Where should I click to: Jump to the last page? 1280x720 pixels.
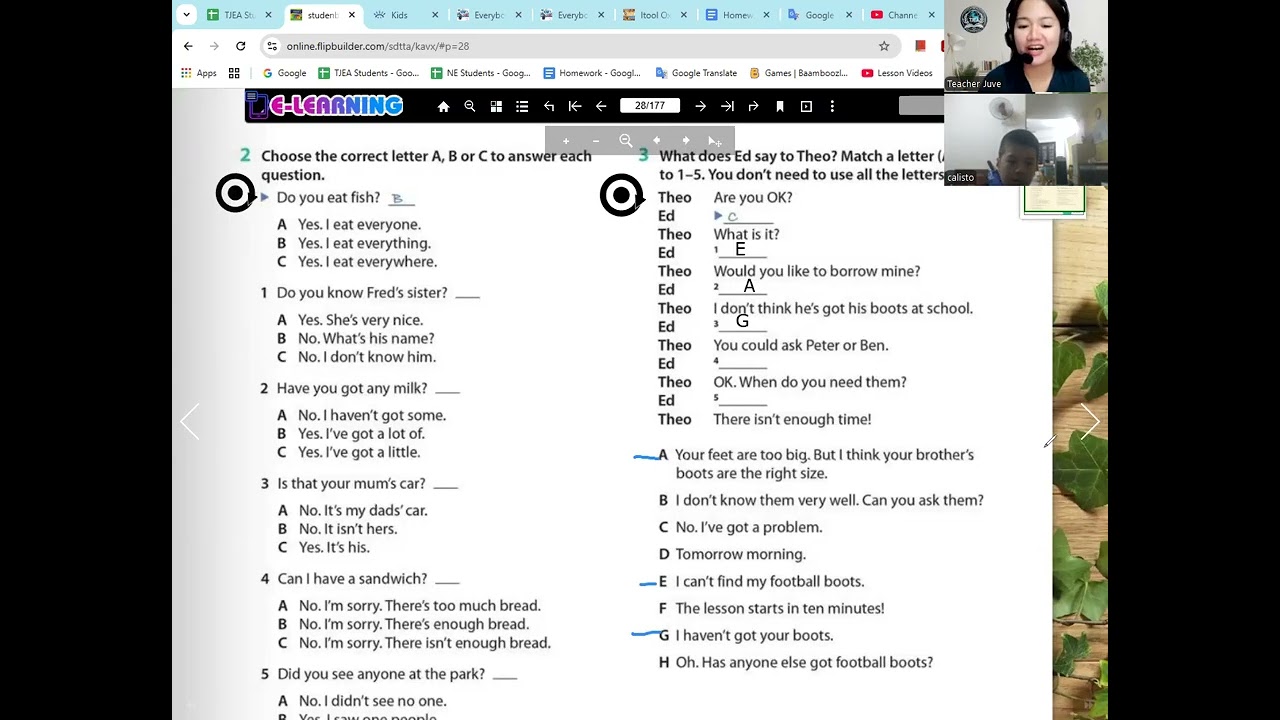tap(727, 106)
